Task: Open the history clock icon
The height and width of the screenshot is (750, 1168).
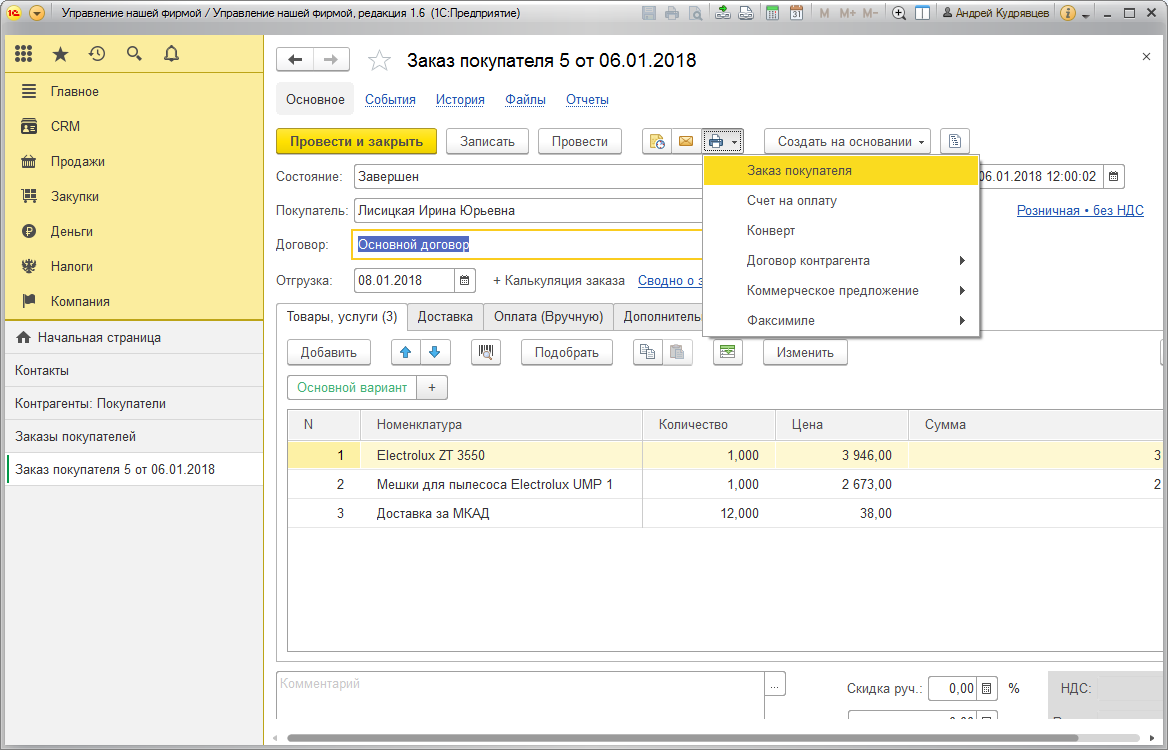Action: 97,54
